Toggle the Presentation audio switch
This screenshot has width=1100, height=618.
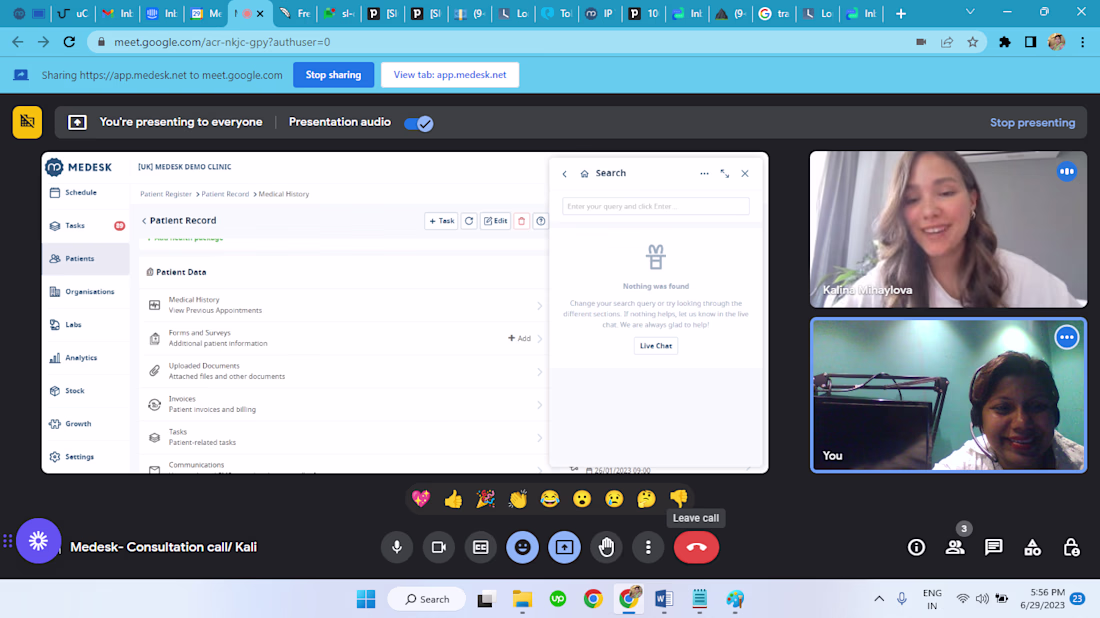tap(419, 123)
